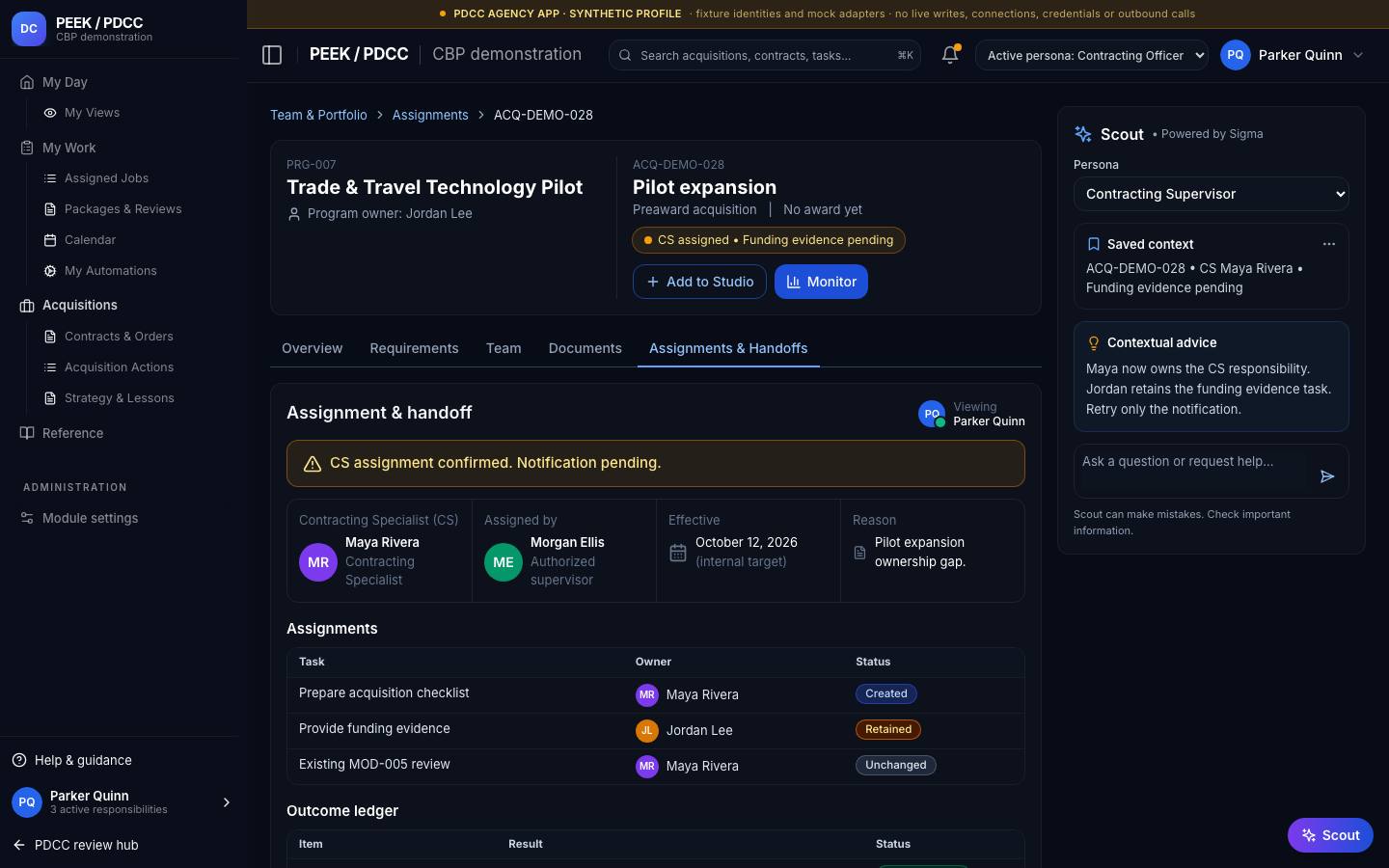Click the ME avatar for Morgan Ellis
This screenshot has width=1389, height=868.
(504, 562)
